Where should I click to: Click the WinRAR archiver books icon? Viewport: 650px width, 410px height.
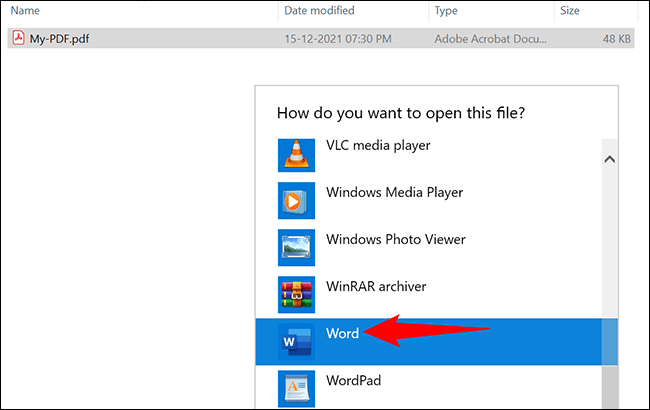click(296, 294)
